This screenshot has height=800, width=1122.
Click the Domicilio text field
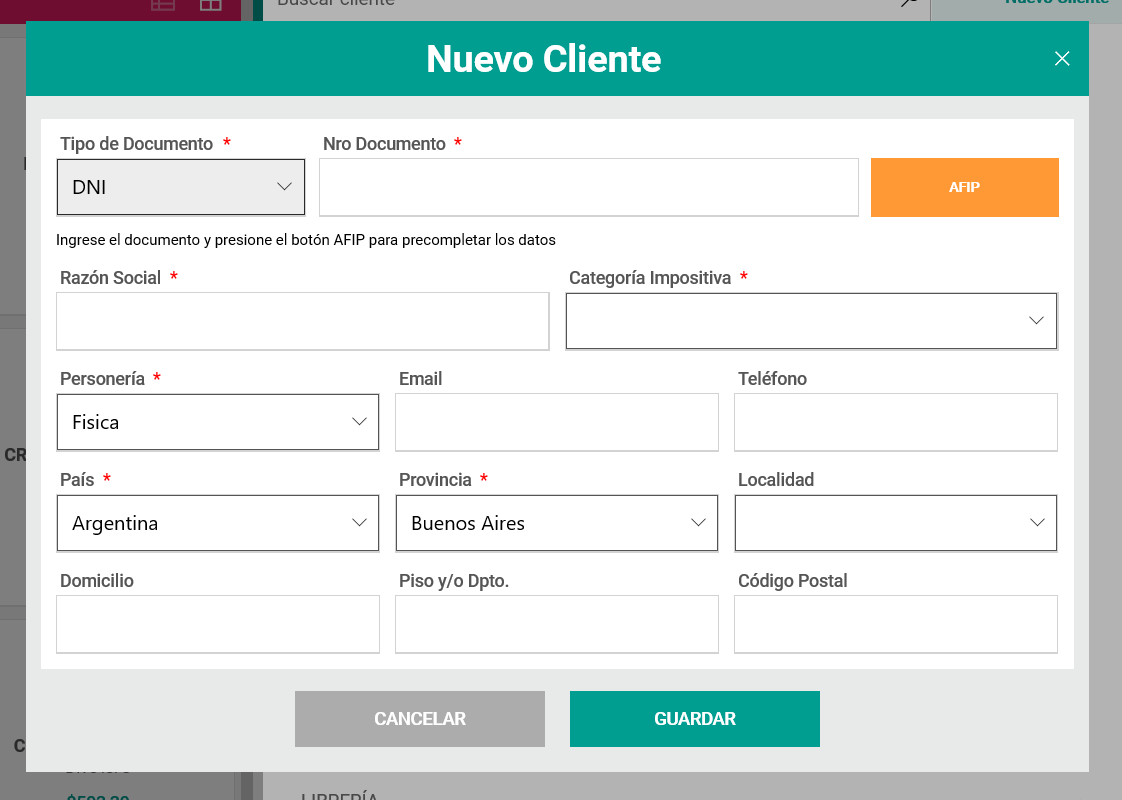[218, 624]
